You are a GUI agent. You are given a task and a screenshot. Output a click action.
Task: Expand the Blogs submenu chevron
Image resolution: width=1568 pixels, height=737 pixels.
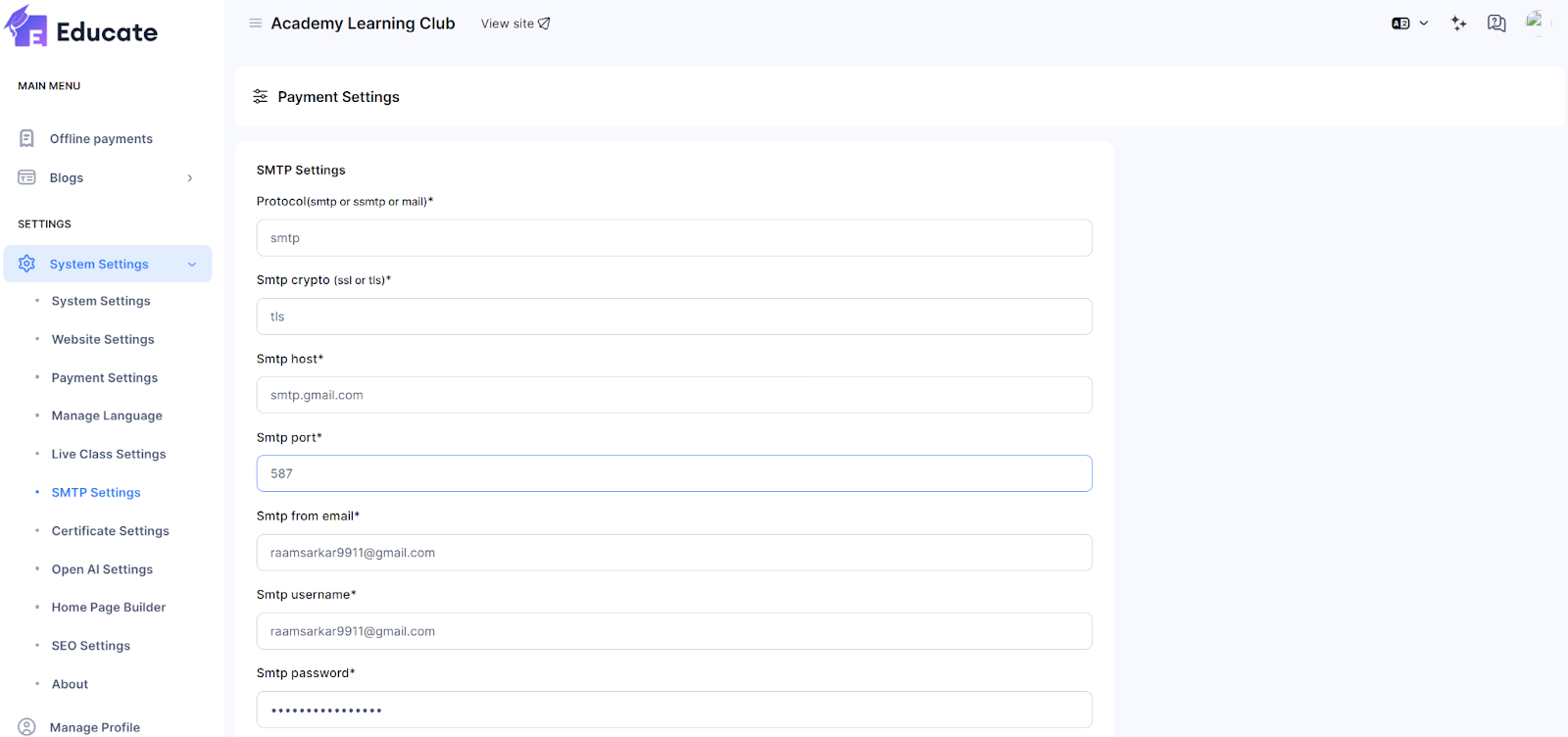pos(190,178)
